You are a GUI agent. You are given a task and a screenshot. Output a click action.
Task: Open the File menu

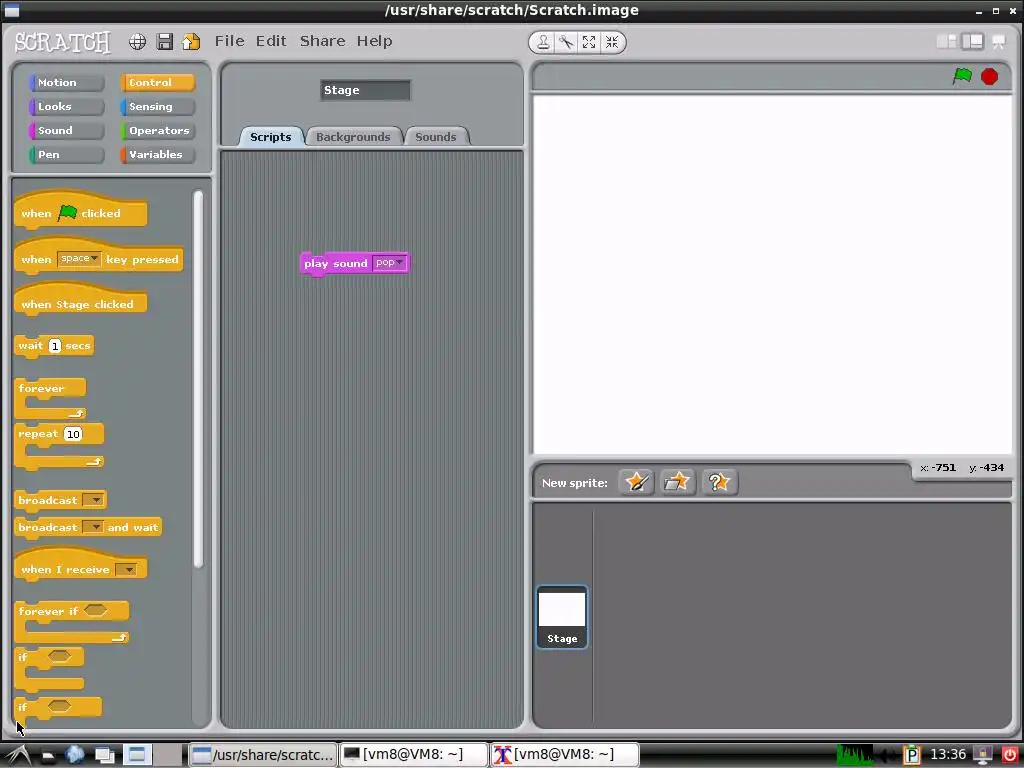pos(230,41)
